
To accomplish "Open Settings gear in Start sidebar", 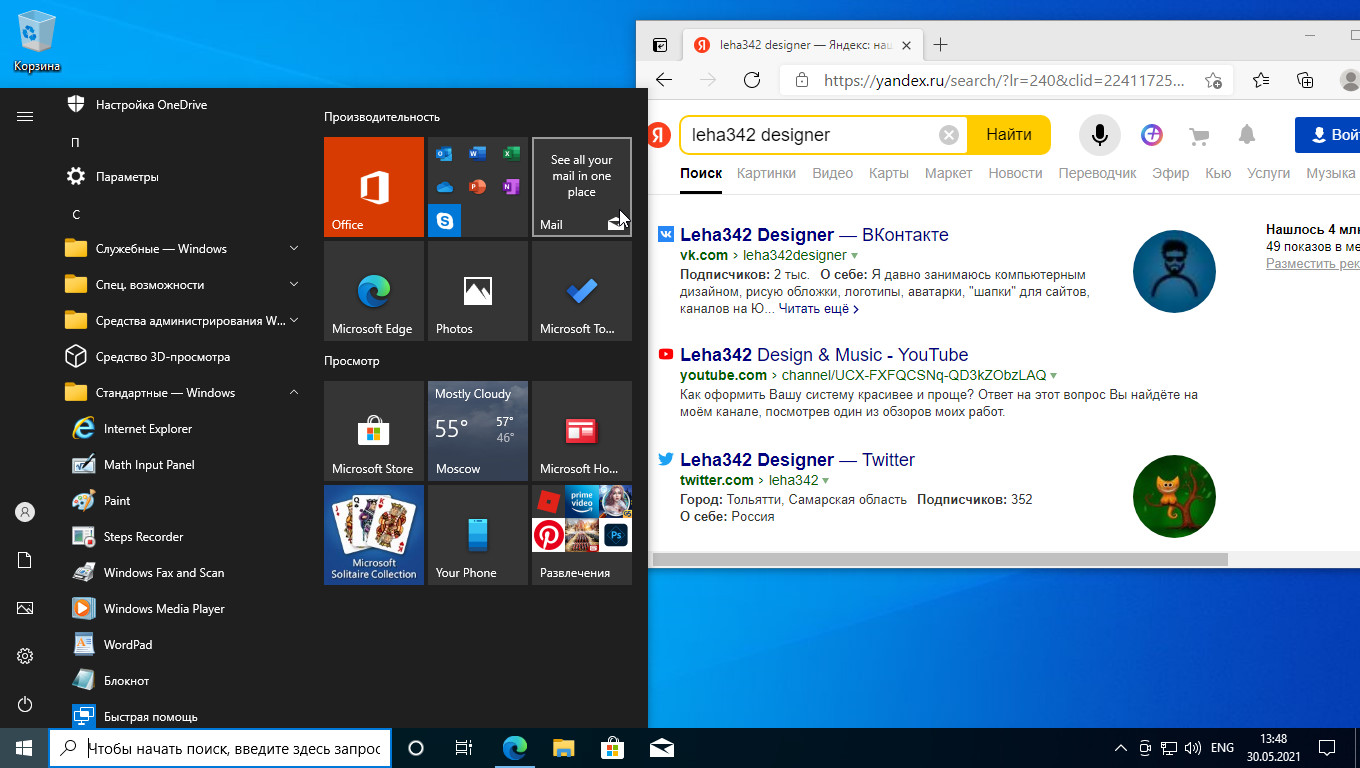I will click(x=25, y=656).
